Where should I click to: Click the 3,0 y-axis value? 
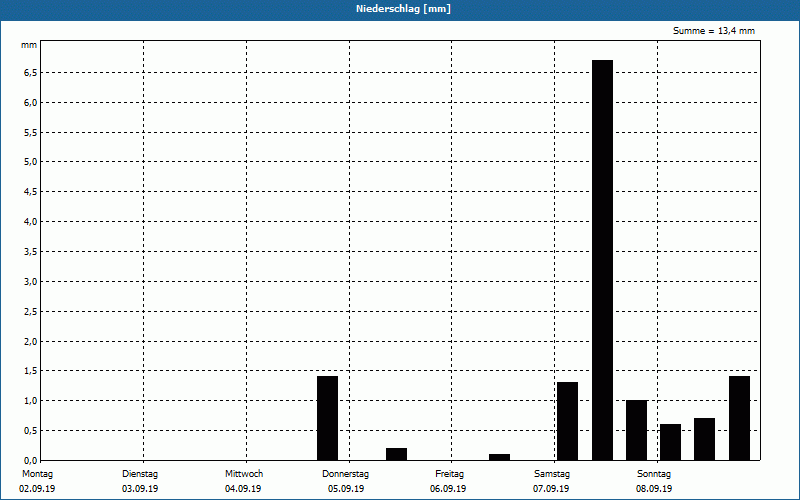pos(31,282)
